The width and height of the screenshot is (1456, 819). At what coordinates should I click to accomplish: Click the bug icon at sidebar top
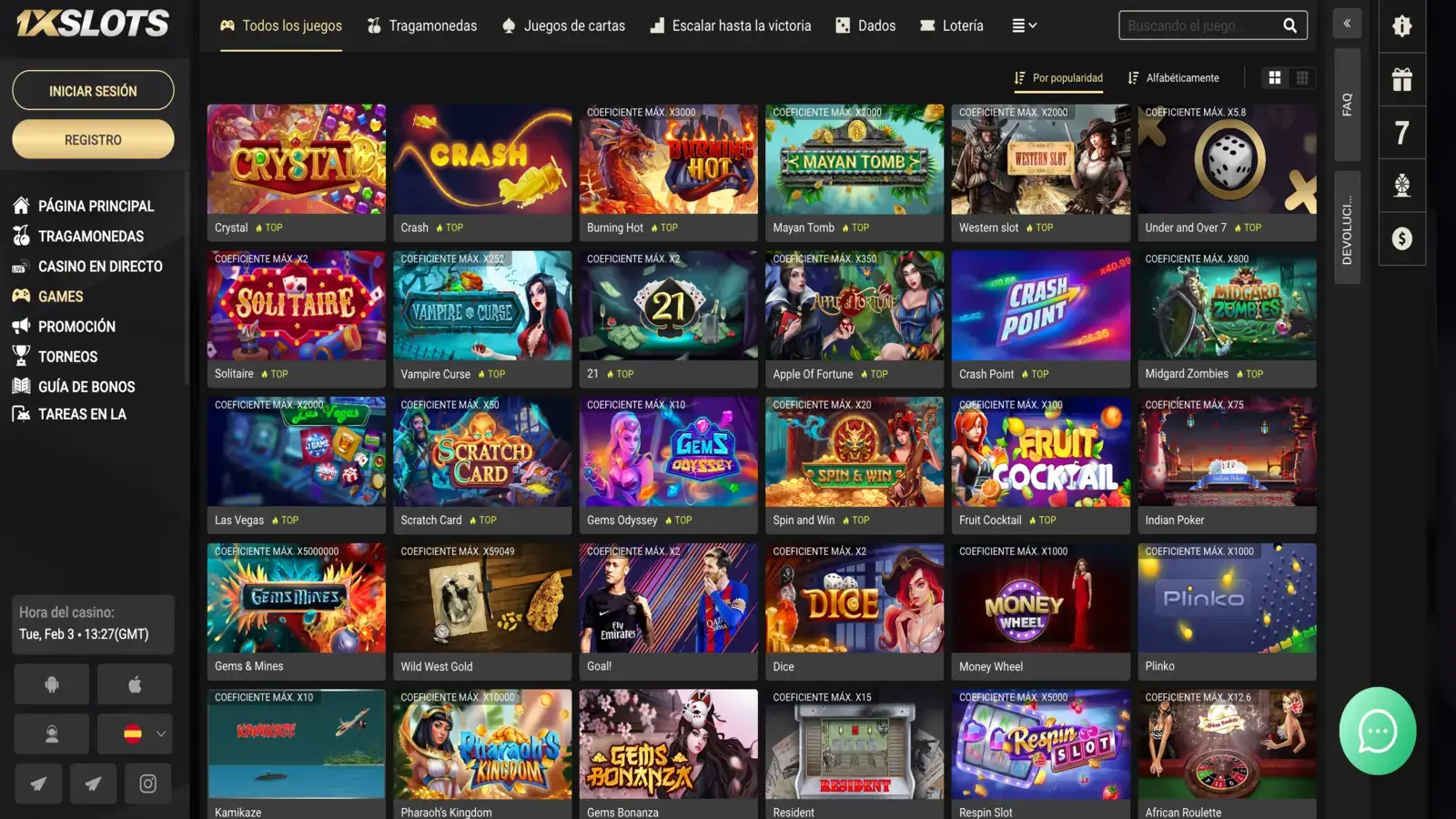[x=1402, y=25]
